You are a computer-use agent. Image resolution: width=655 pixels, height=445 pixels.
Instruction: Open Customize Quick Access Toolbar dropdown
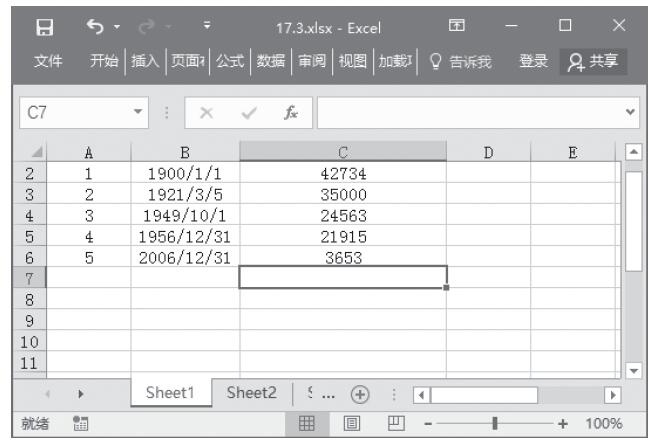(x=207, y=24)
